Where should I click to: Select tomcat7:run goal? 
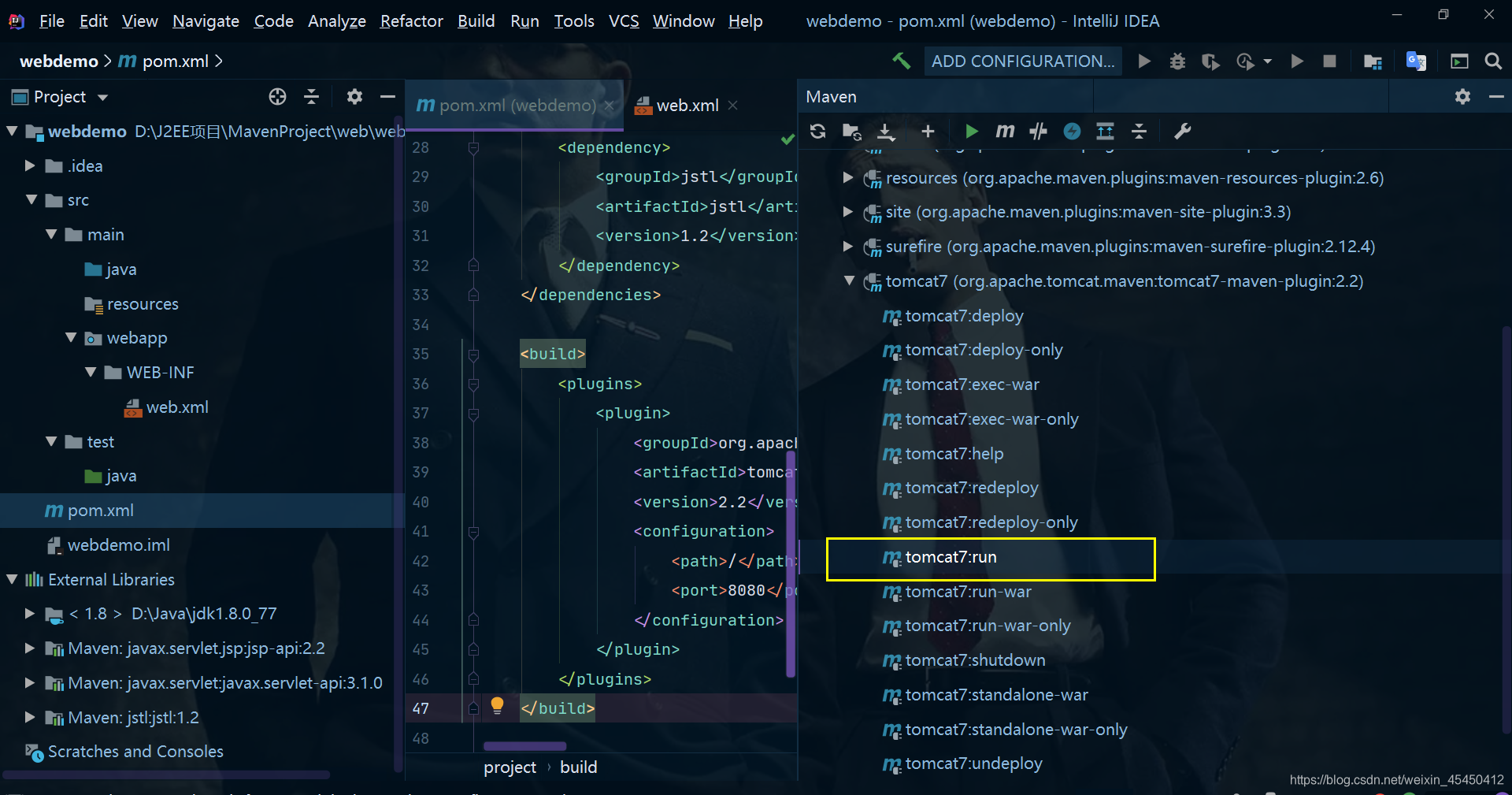coord(951,557)
